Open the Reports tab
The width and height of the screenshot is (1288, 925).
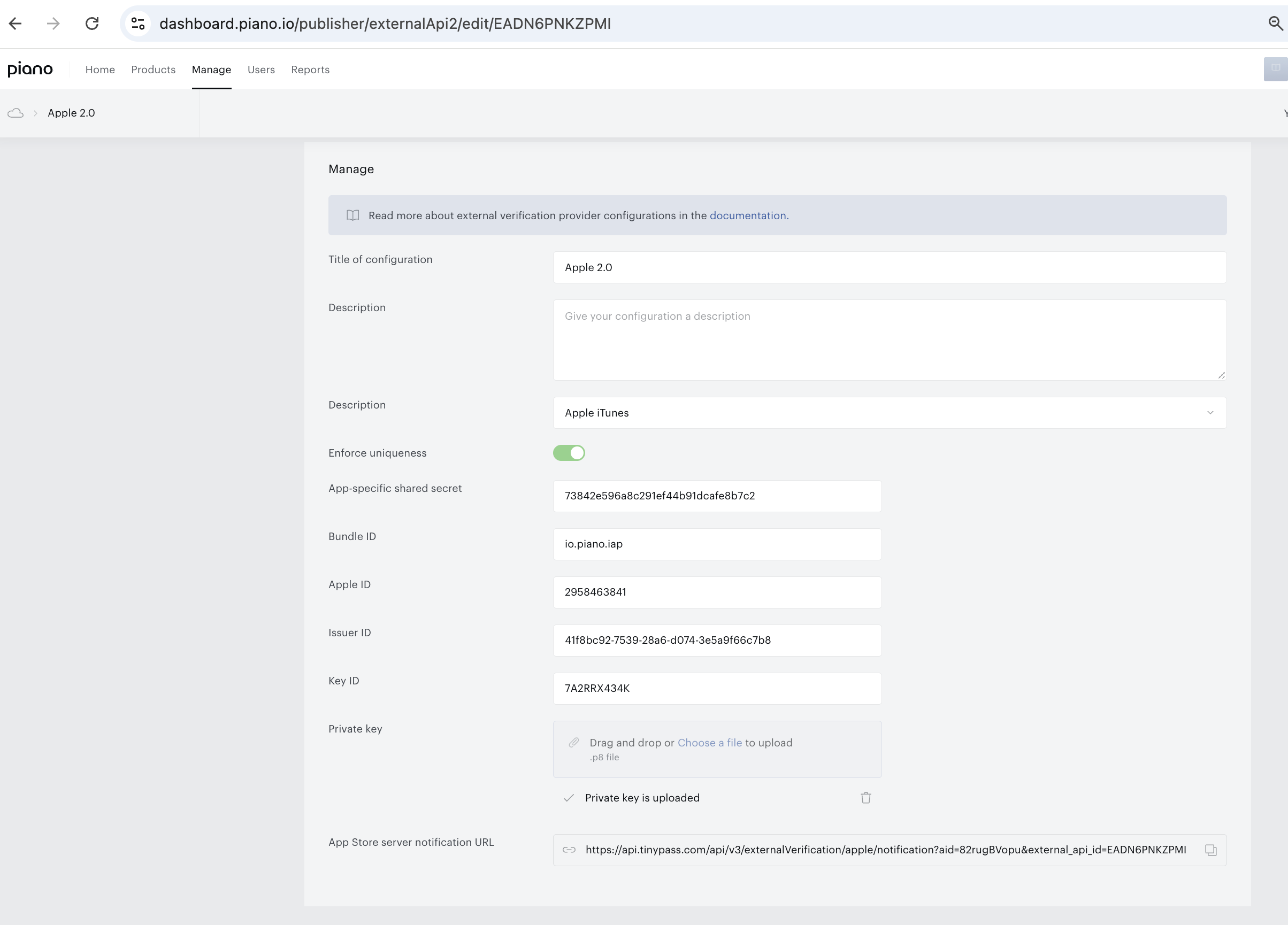point(310,70)
